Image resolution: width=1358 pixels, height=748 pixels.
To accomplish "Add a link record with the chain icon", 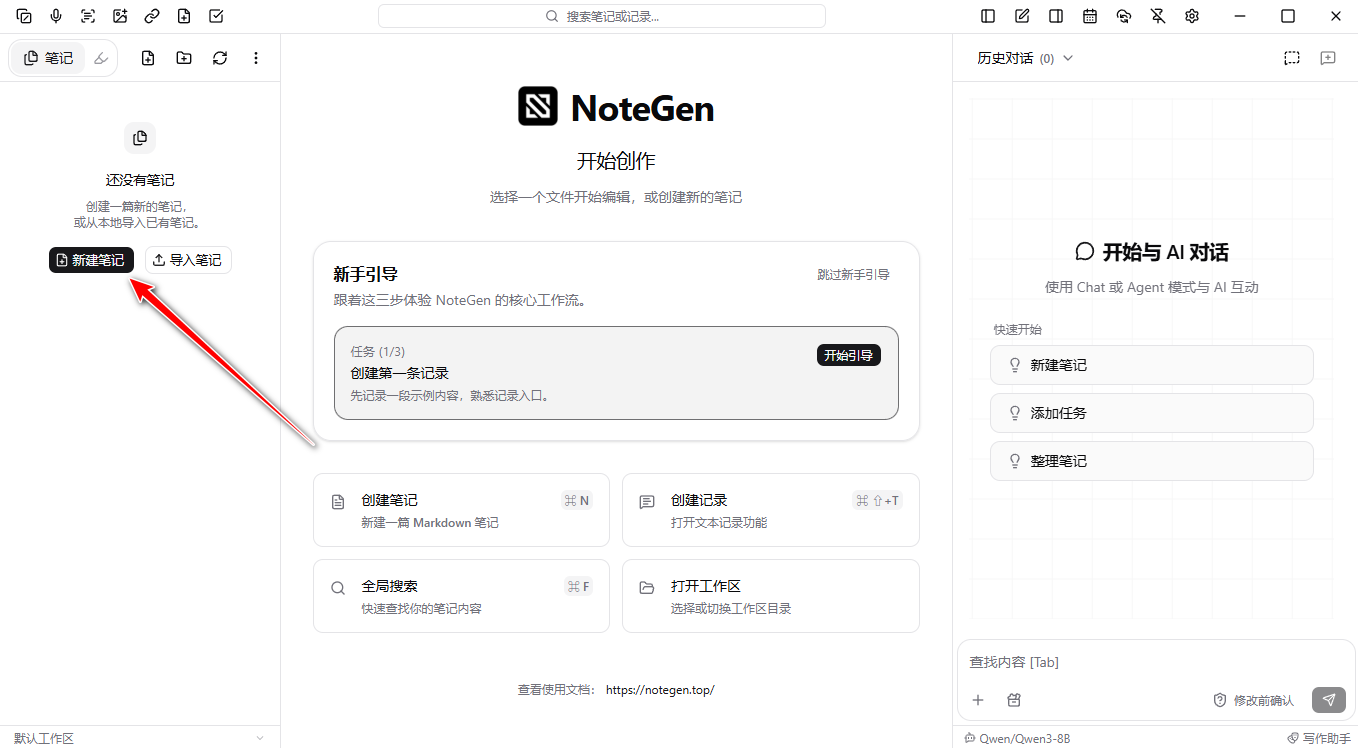I will pyautogui.click(x=152, y=16).
